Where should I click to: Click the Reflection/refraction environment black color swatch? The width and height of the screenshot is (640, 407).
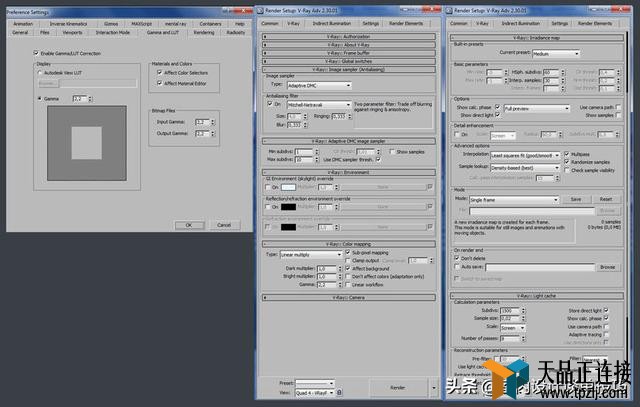pyautogui.click(x=288, y=207)
